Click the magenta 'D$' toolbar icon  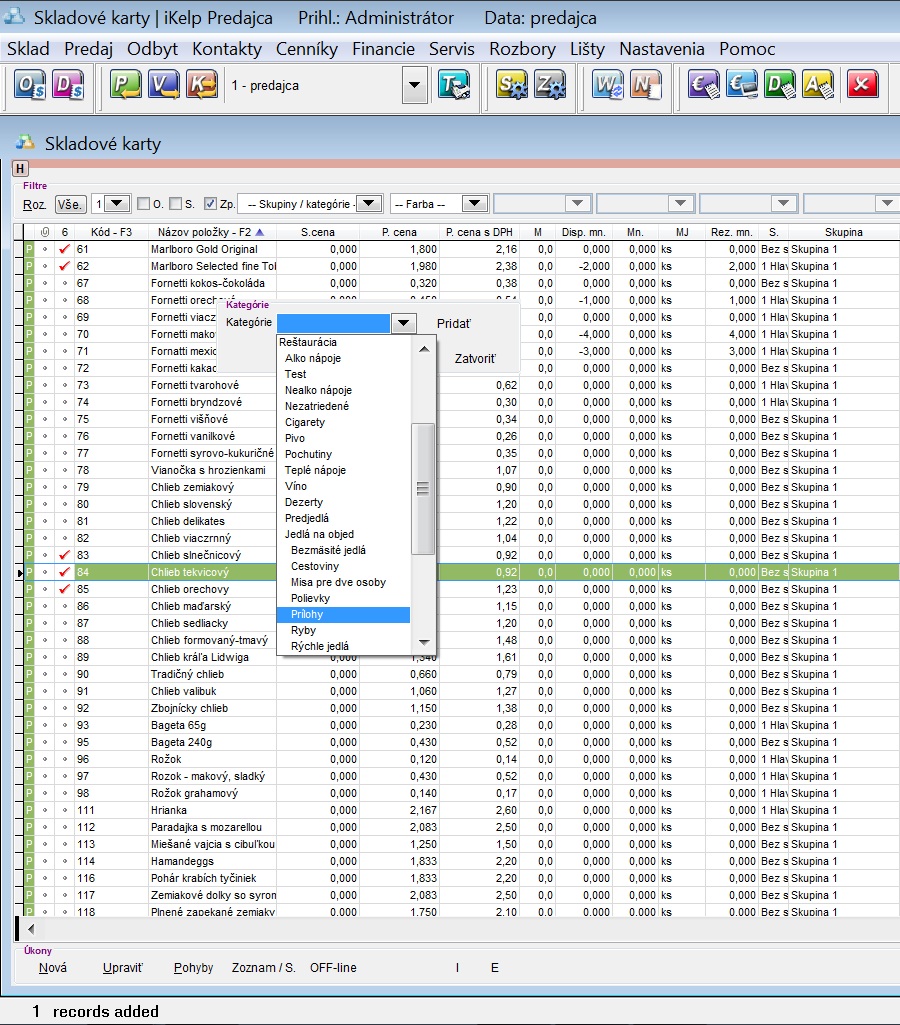tap(68, 86)
